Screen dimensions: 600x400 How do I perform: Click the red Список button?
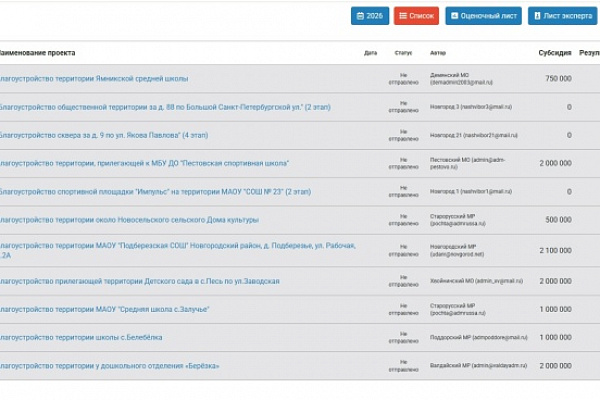click(x=416, y=16)
